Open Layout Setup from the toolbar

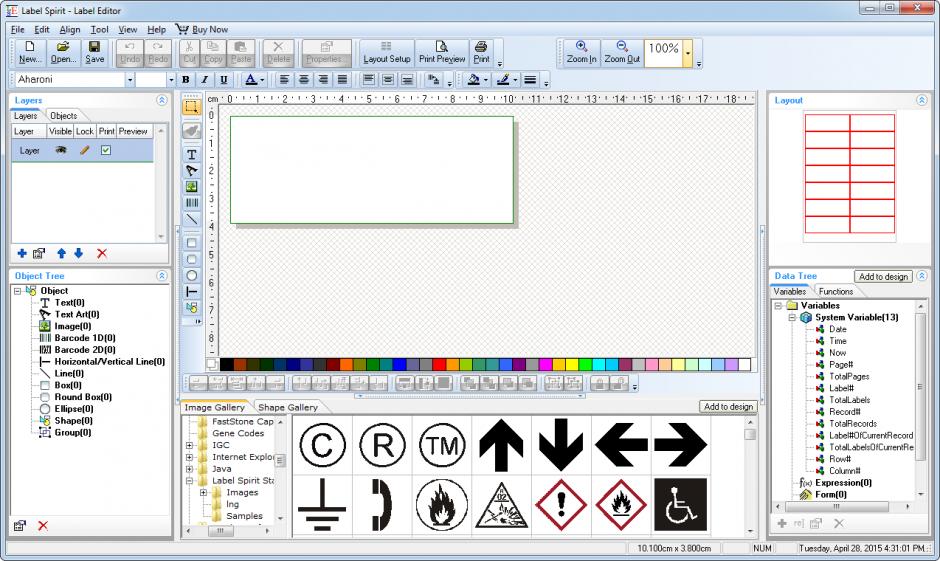pos(387,53)
